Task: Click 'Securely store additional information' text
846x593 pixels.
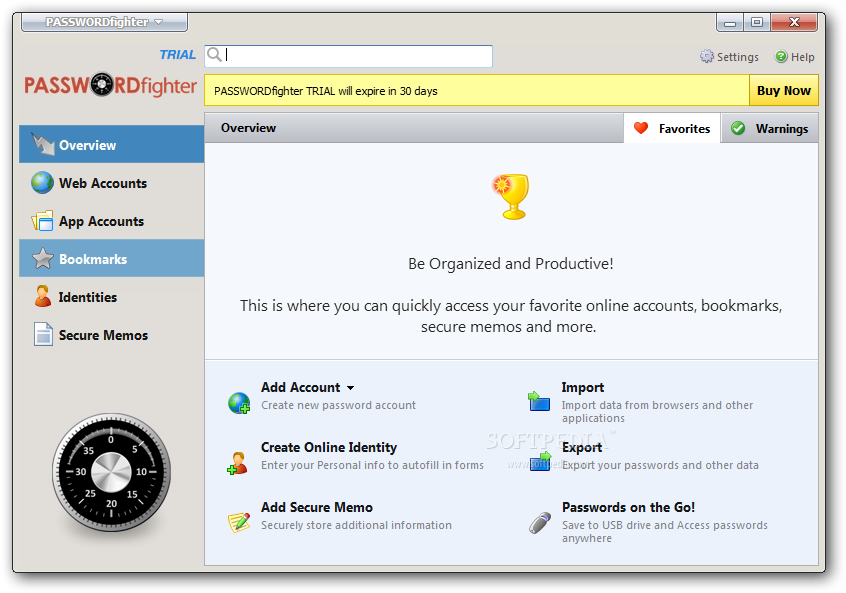Action: [356, 525]
